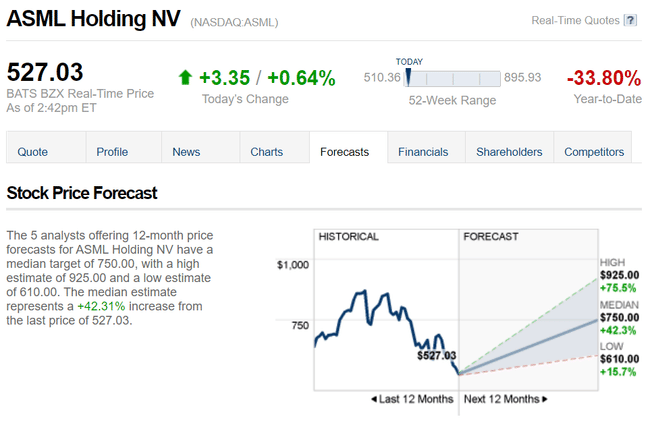Image resolution: width=650 pixels, height=423 pixels.
Task: Open the News tab
Action: tap(186, 152)
